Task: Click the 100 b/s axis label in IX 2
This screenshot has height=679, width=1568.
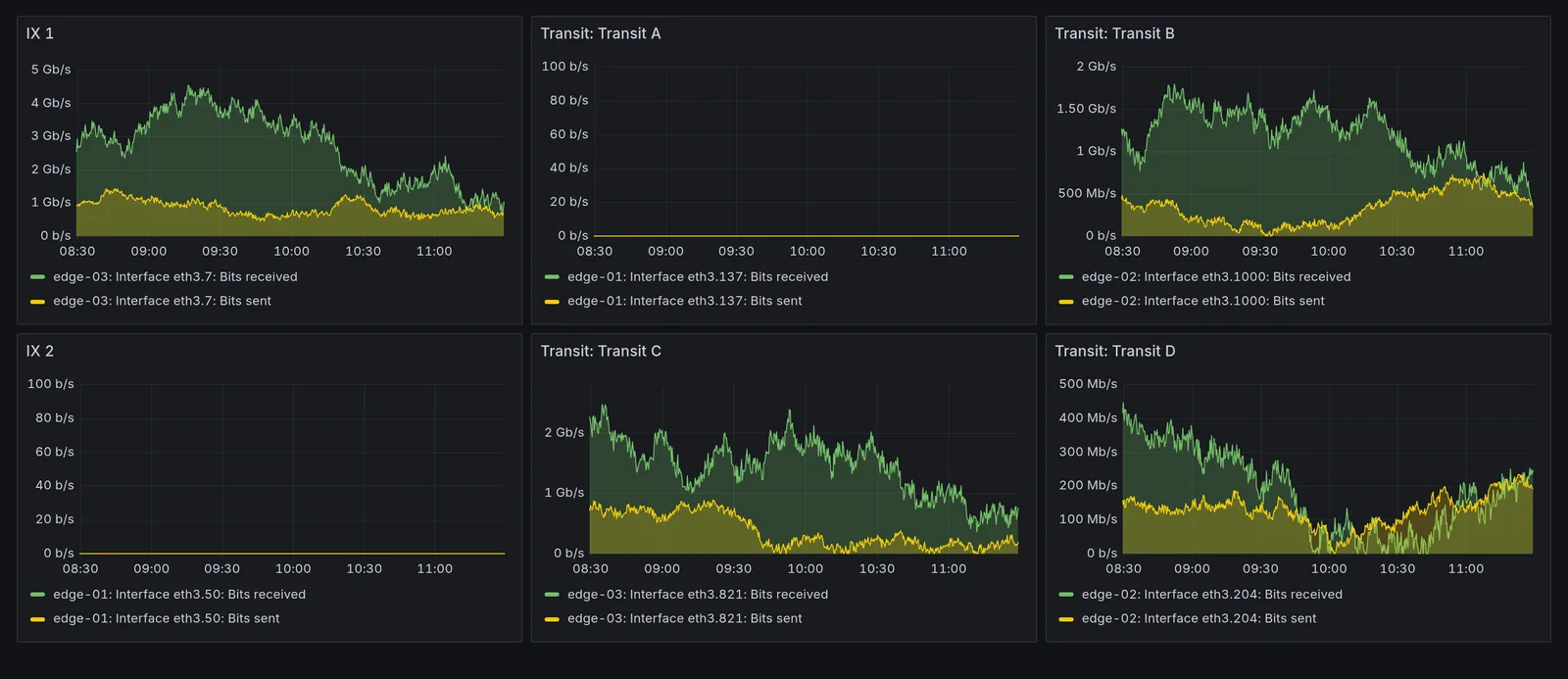Action: tap(51, 384)
